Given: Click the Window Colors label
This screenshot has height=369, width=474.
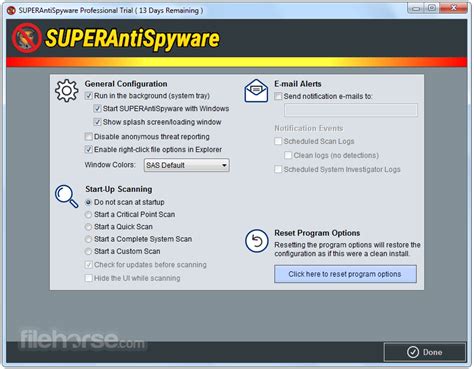Looking at the screenshot, I should [x=110, y=165].
